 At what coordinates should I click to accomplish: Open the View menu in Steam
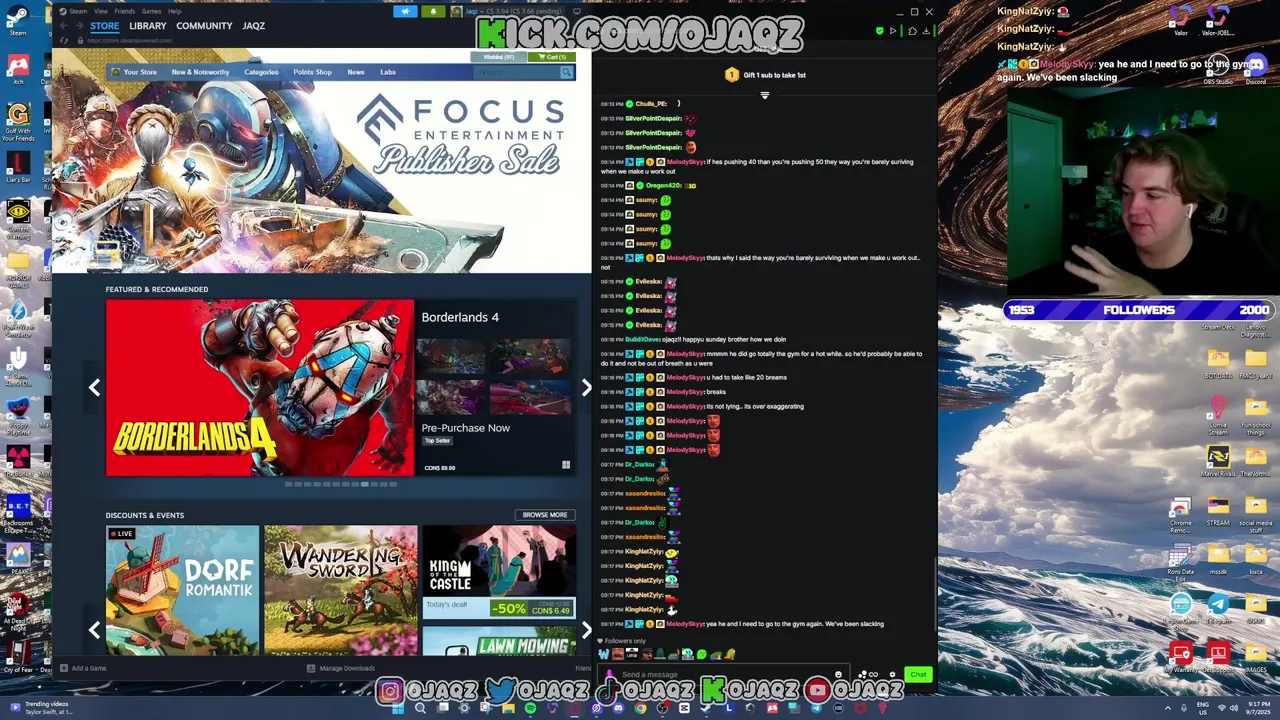(101, 11)
